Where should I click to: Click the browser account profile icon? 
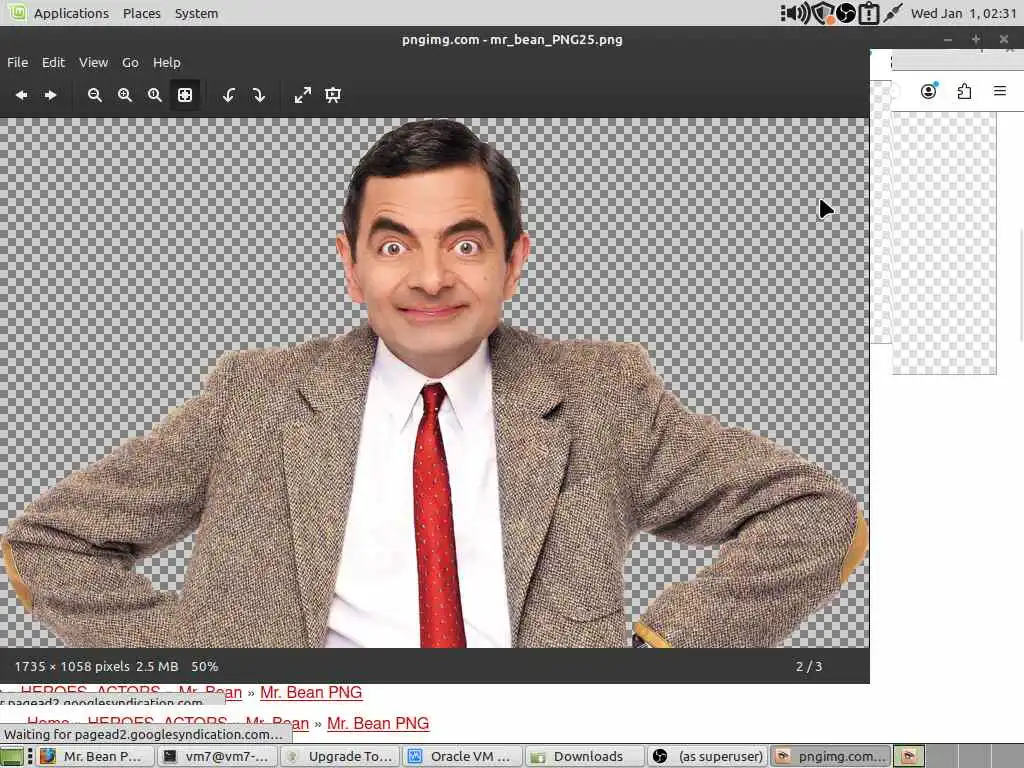pyautogui.click(x=928, y=91)
